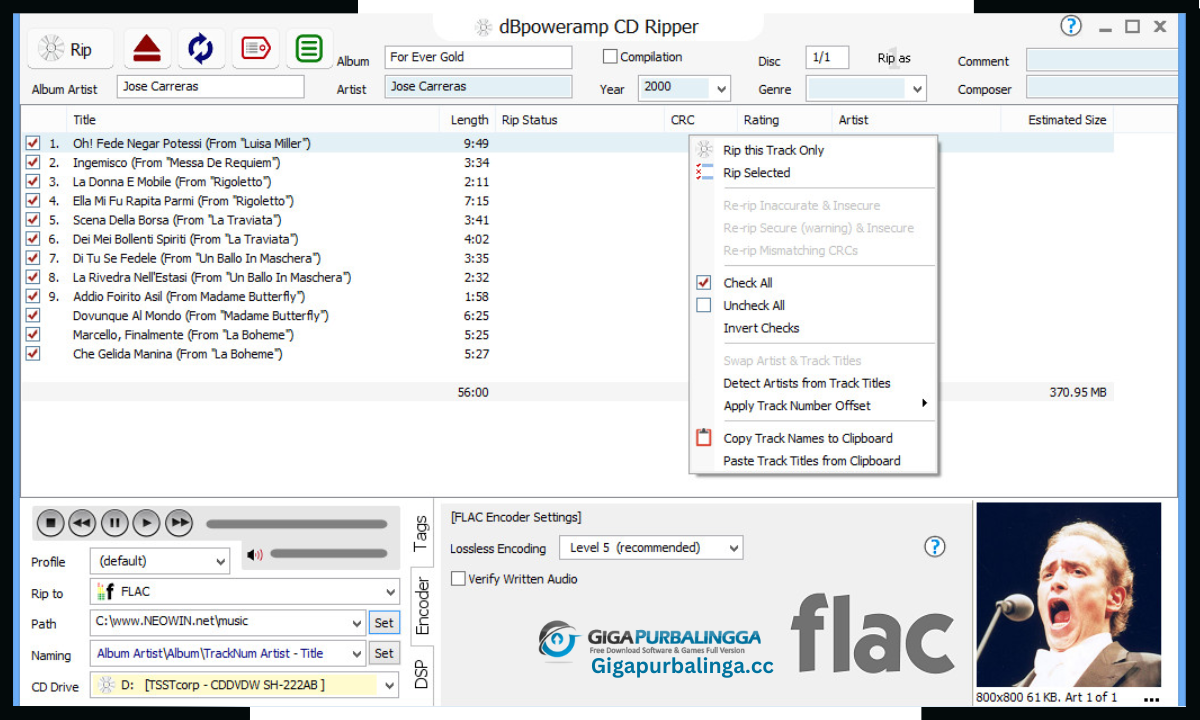Select Paste Track Titles from Clipboard

coord(812,461)
